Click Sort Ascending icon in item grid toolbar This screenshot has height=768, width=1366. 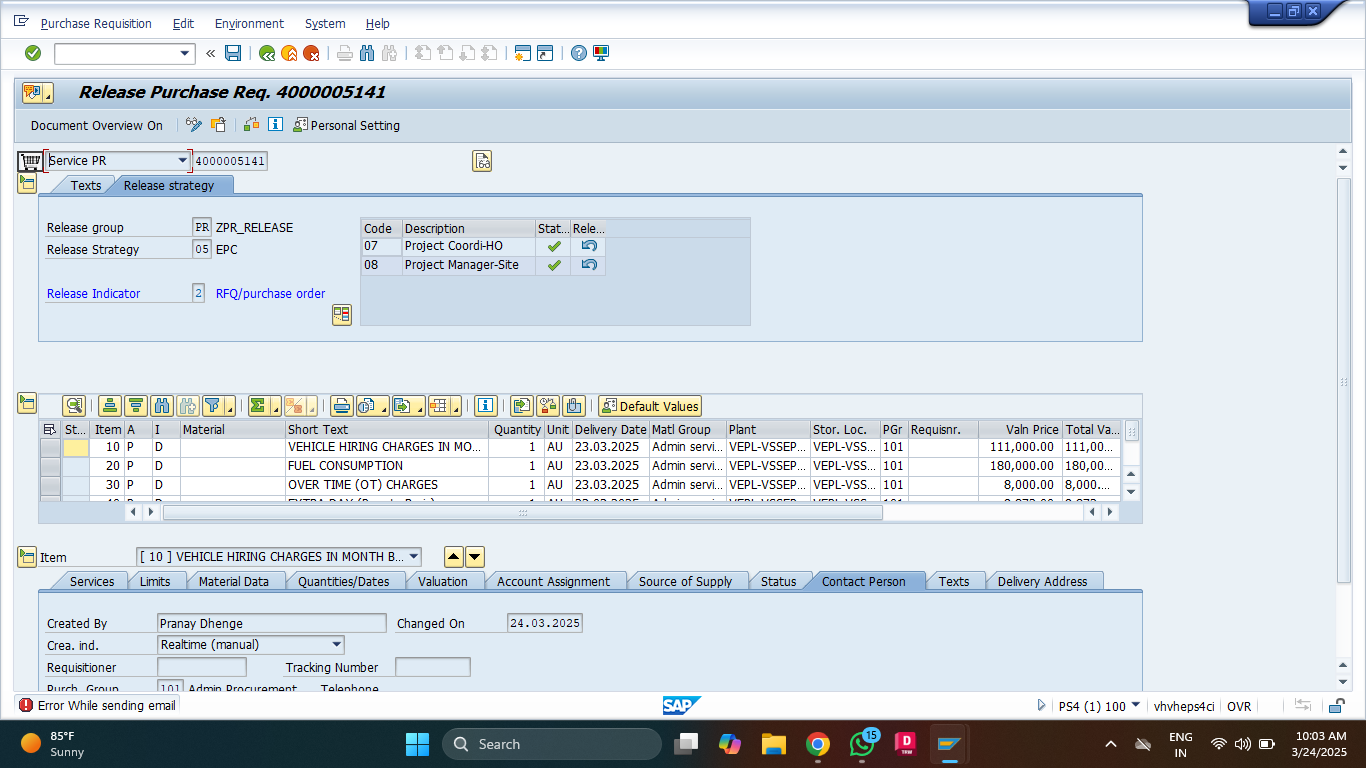pyautogui.click(x=110, y=406)
